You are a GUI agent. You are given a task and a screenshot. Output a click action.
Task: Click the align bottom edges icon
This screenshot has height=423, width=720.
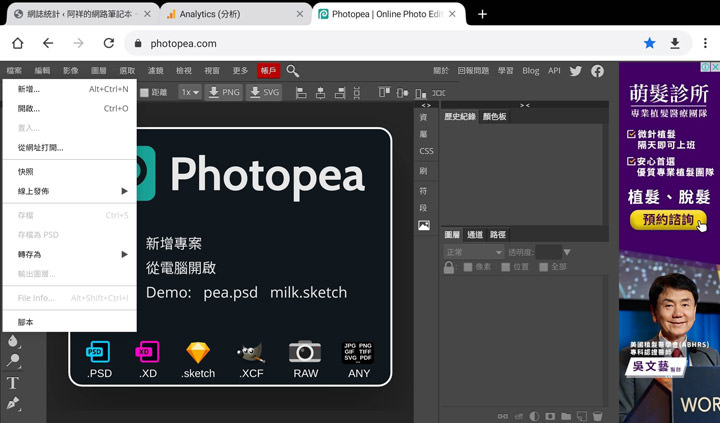coord(421,93)
